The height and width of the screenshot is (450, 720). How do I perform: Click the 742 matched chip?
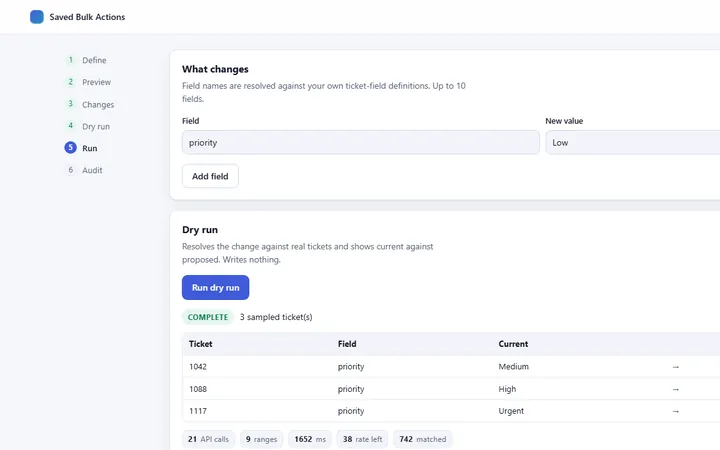click(x=423, y=439)
